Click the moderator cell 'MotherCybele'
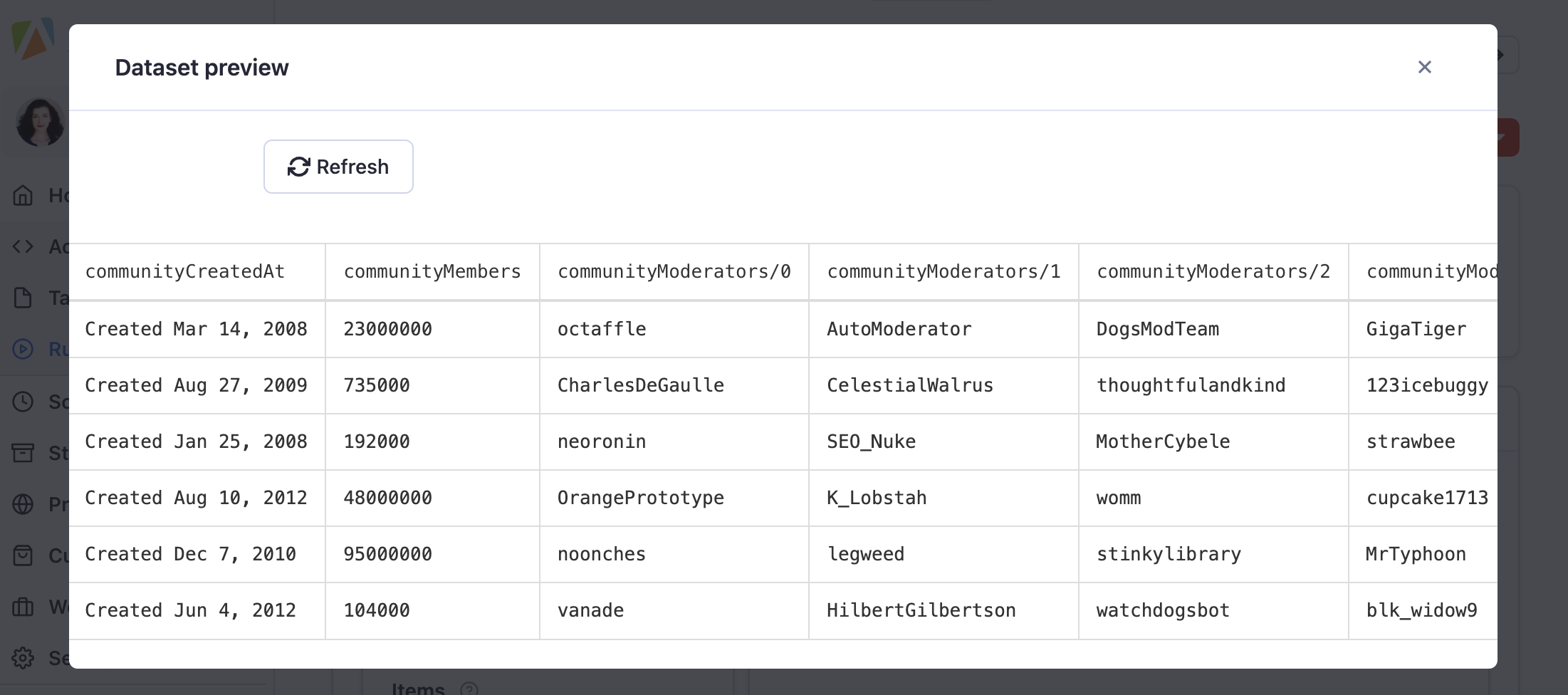Screen dimensions: 1568x695 pyautogui.click(x=1213, y=441)
